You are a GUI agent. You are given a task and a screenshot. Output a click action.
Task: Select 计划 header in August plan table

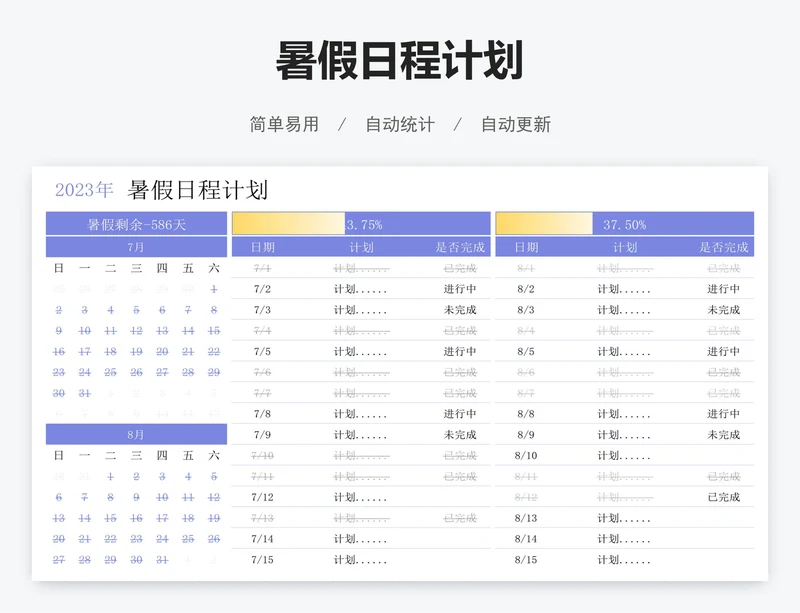[x=625, y=248]
